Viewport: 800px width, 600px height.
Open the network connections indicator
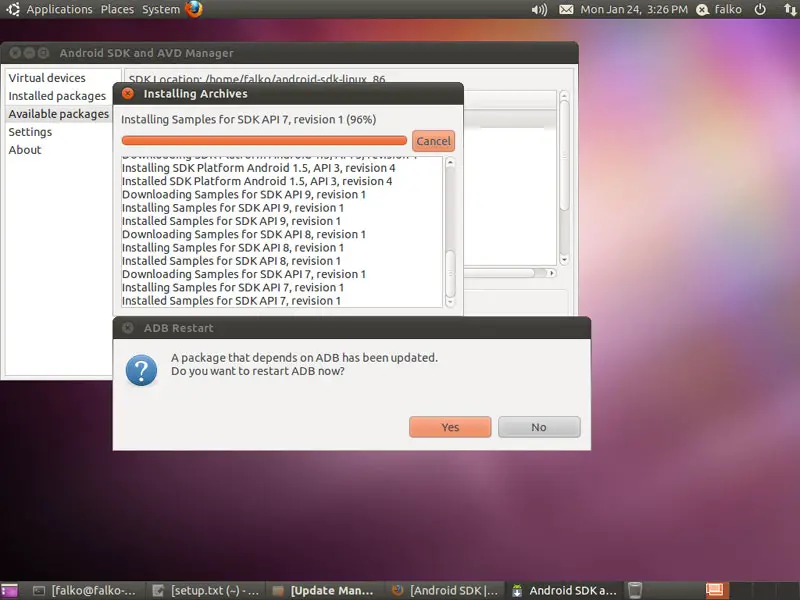coord(790,9)
